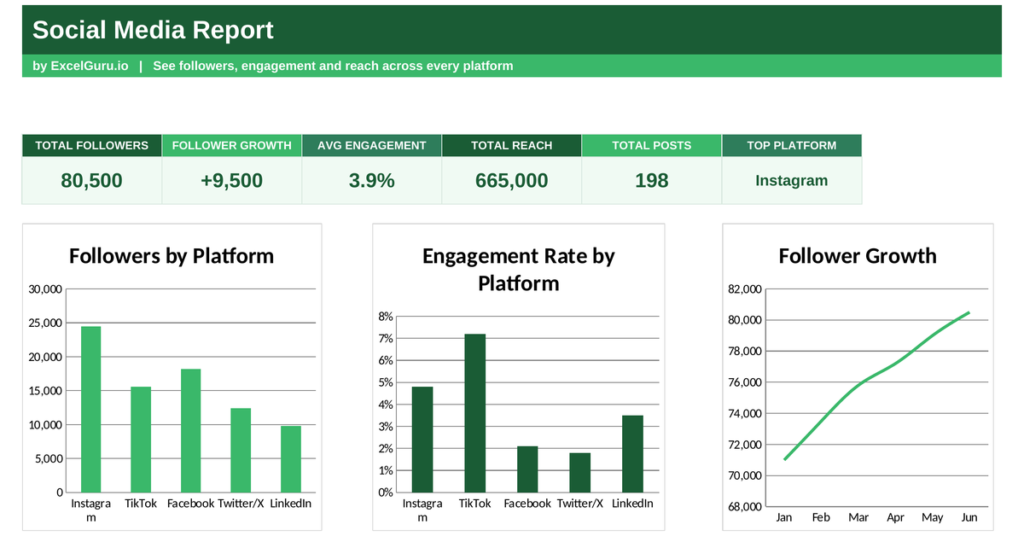1024x536 pixels.
Task: Select Twitter/X bar in Engagement Rate chart
Action: coord(580,473)
